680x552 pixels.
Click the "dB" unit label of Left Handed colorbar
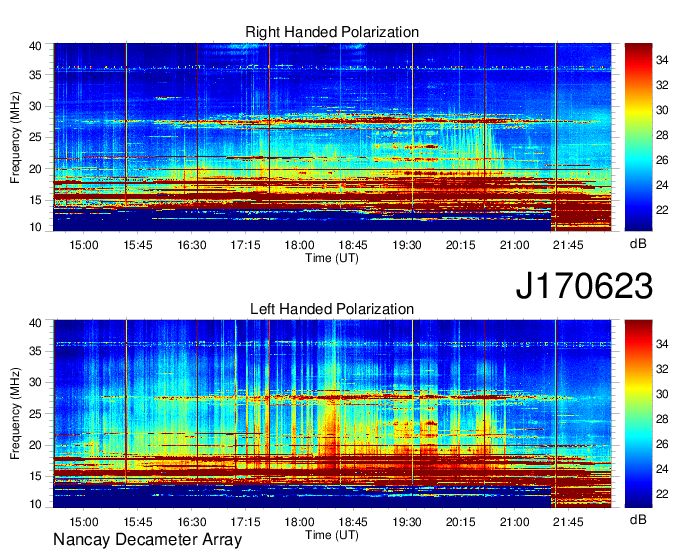[638, 520]
